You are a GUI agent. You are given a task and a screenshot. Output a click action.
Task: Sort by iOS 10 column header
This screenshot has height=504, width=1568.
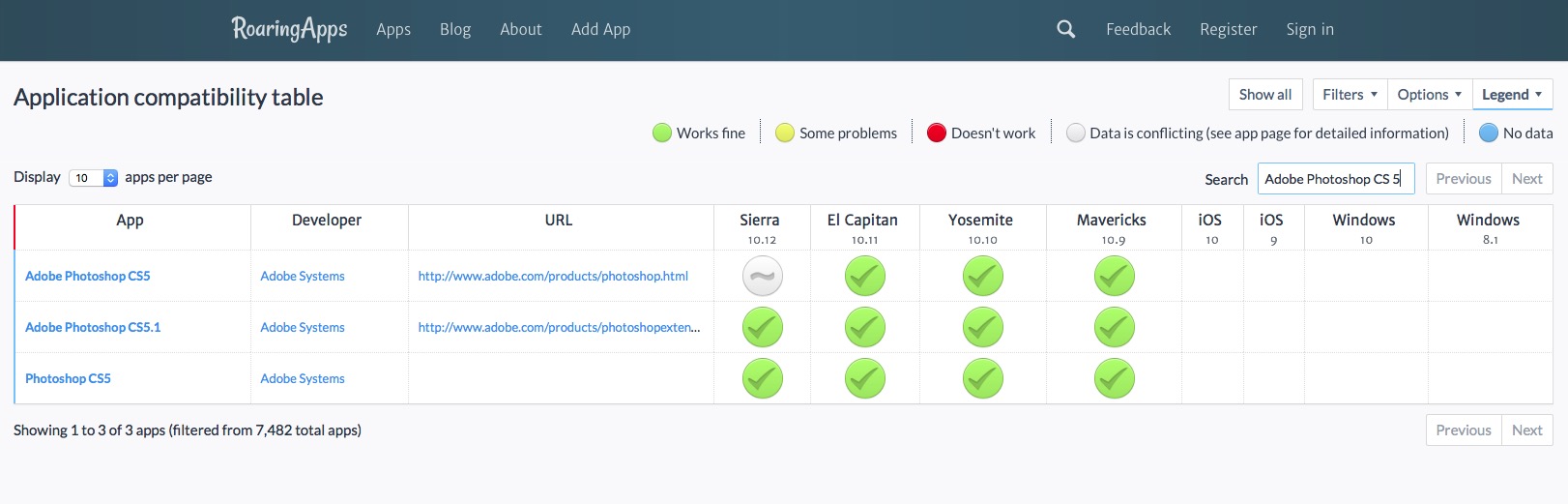1212,227
